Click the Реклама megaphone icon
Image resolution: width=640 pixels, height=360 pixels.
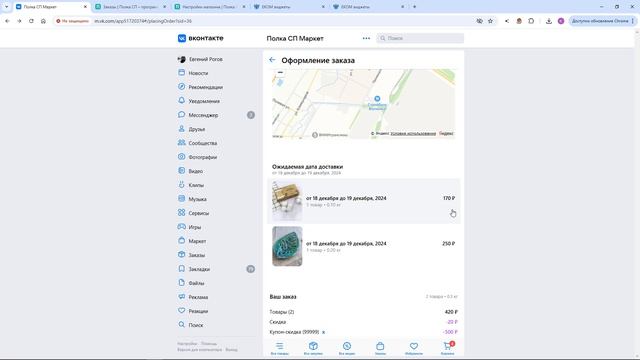(182, 297)
